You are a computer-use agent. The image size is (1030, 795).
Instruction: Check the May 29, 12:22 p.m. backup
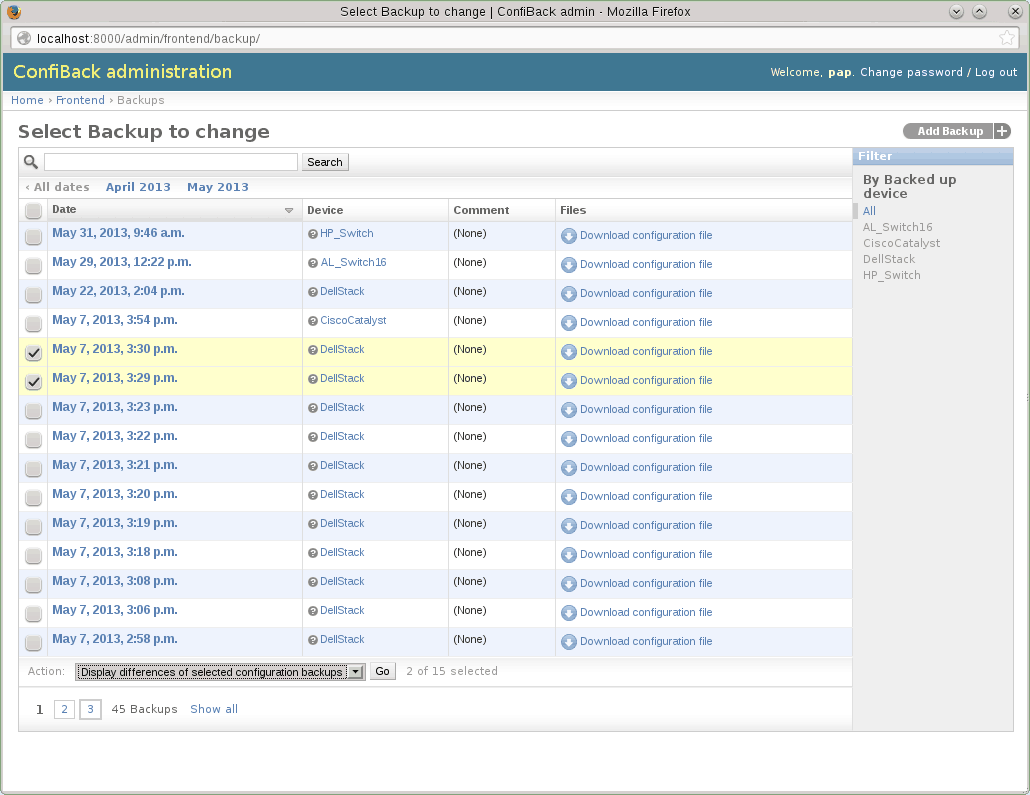33,265
